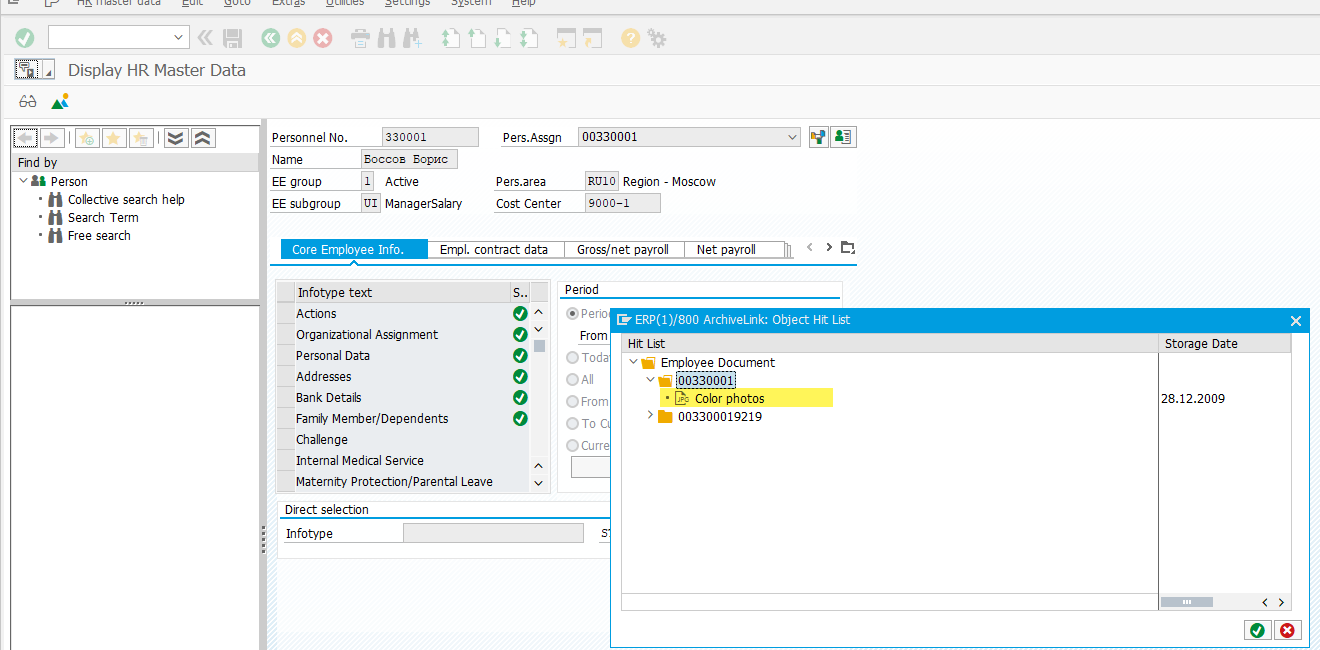
Task: Switch to Gross/net payroll tab
Action: click(623, 249)
